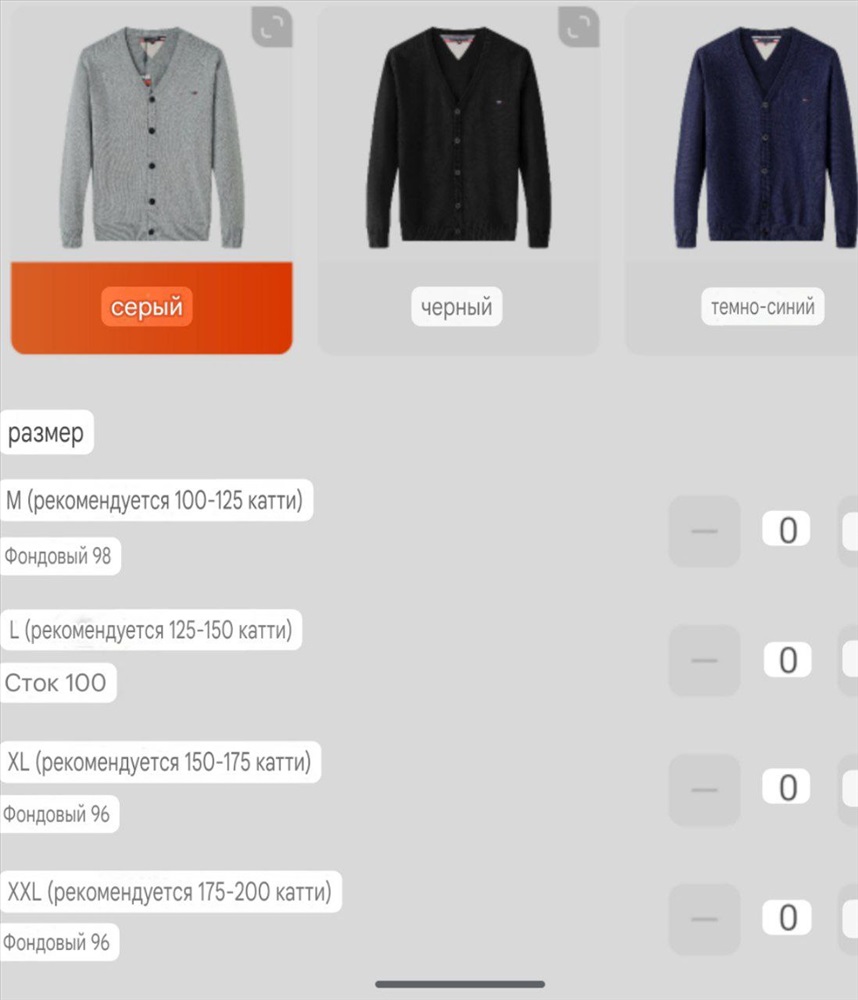Click the size M quantity field

click(787, 529)
